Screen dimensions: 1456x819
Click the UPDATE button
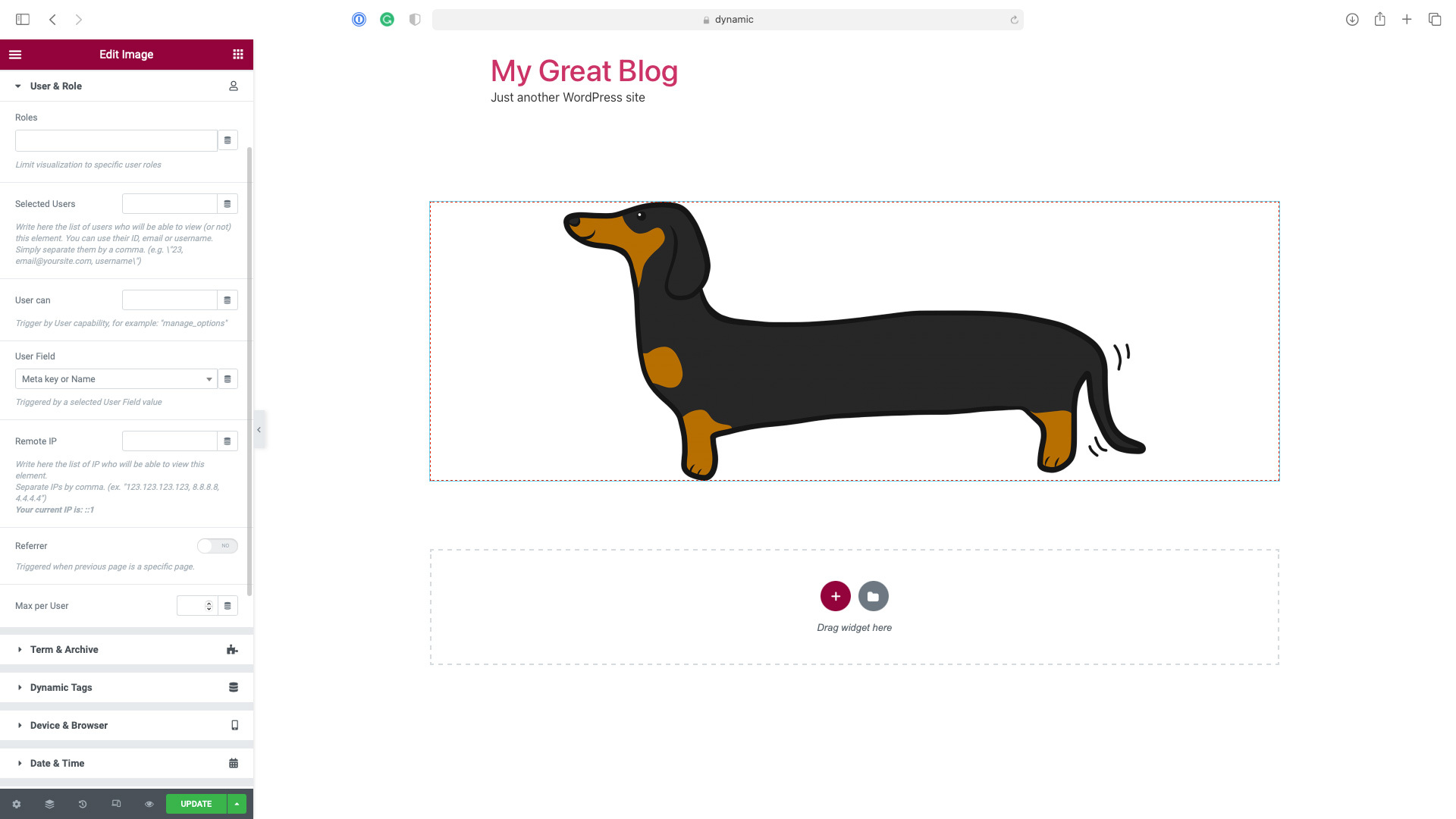click(196, 804)
